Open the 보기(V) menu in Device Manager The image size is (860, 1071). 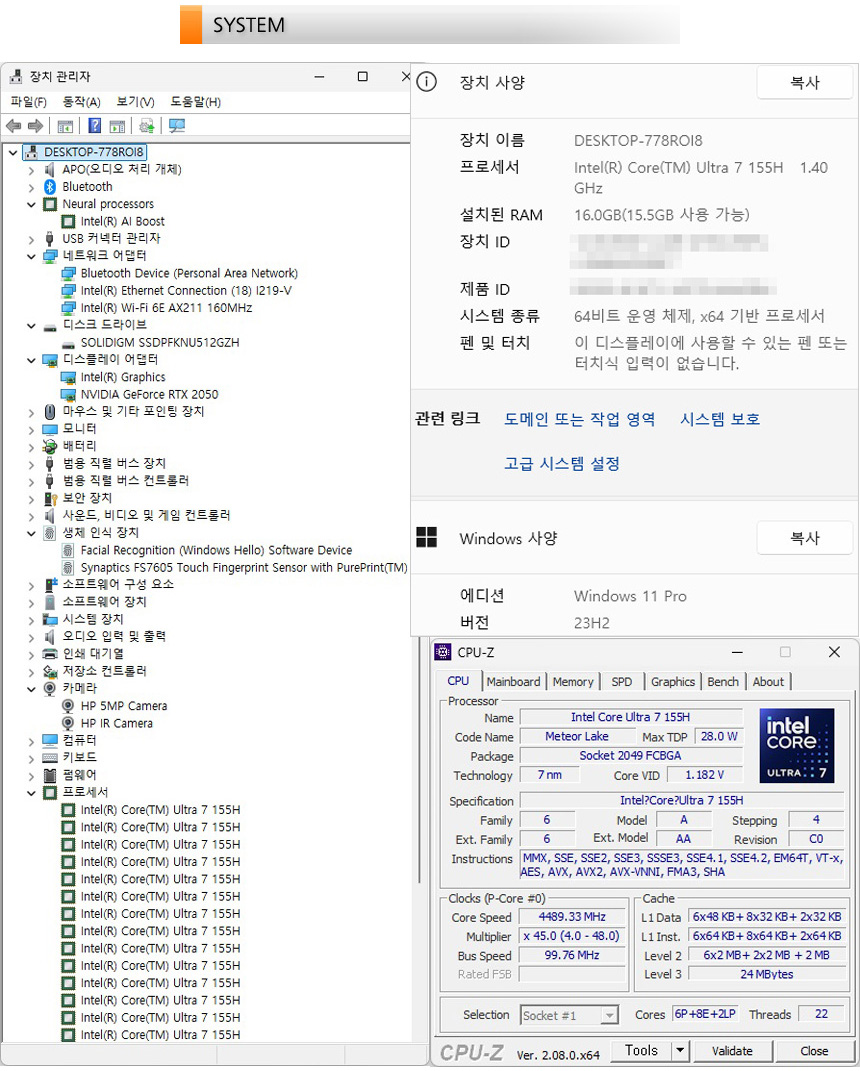135,102
